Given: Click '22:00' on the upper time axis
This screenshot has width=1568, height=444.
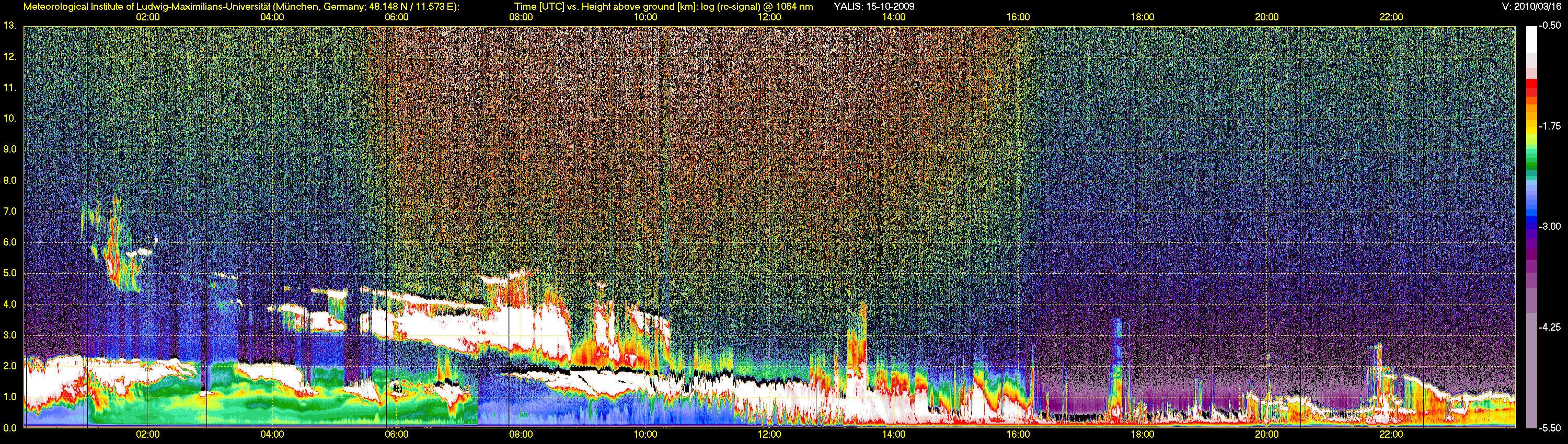Looking at the screenshot, I should [x=1391, y=17].
